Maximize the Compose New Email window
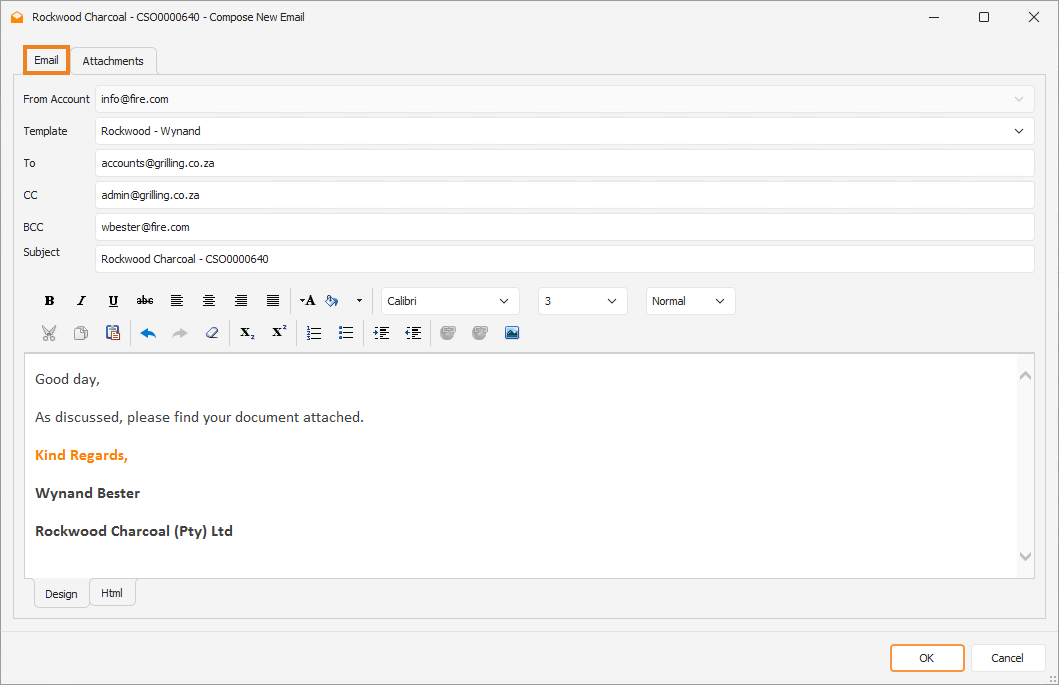The image size is (1059, 685). coord(984,17)
